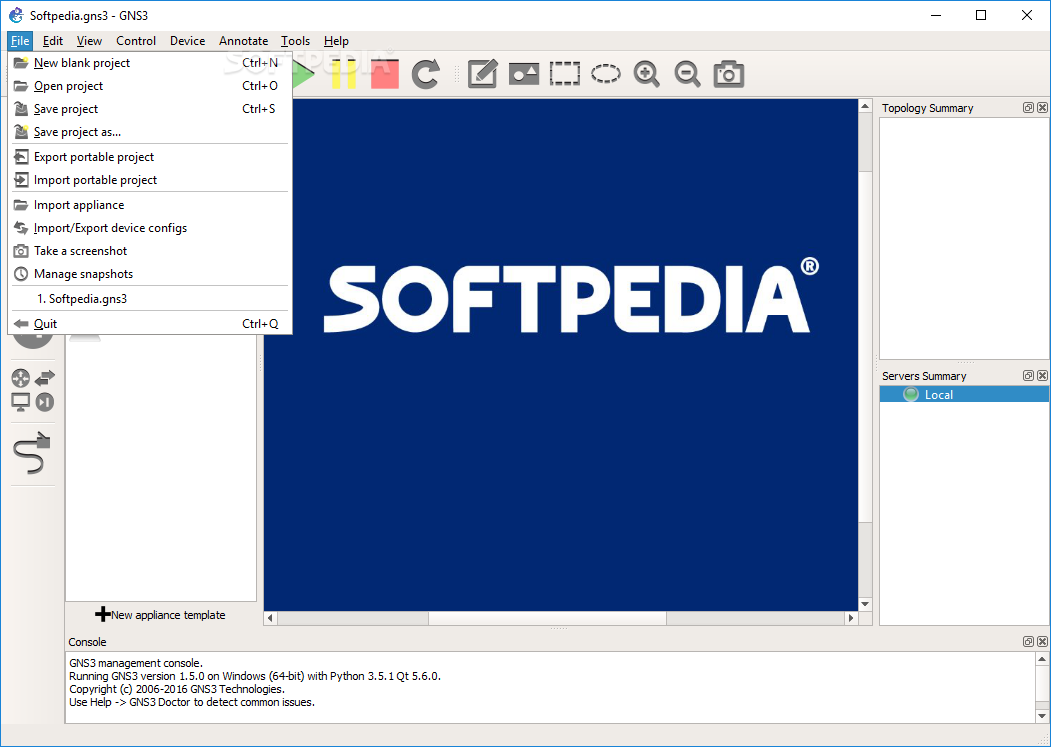
Task: Reload all devices with the circular arrow icon
Action: [426, 74]
